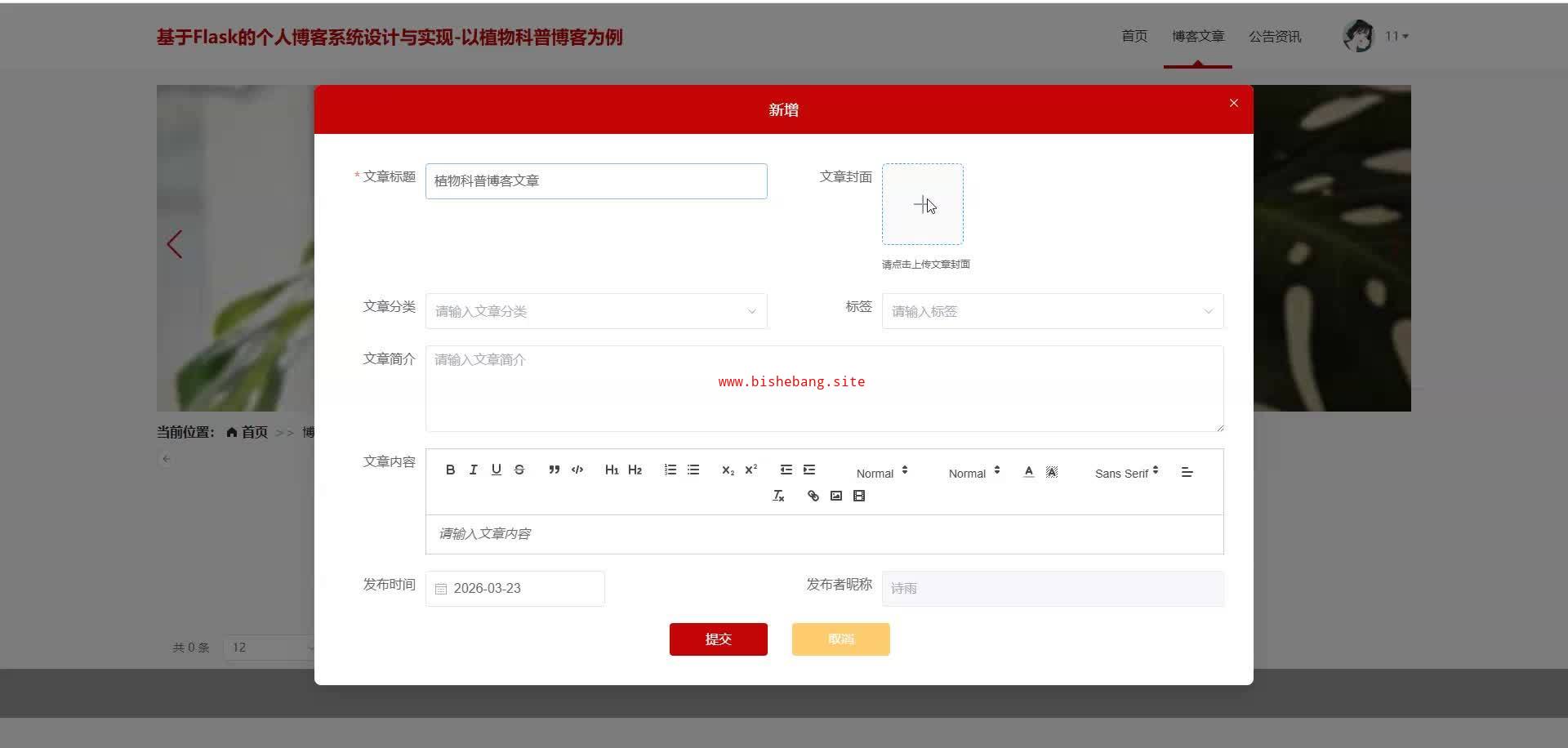
Task: Open the text color picker
Action: tap(1028, 471)
